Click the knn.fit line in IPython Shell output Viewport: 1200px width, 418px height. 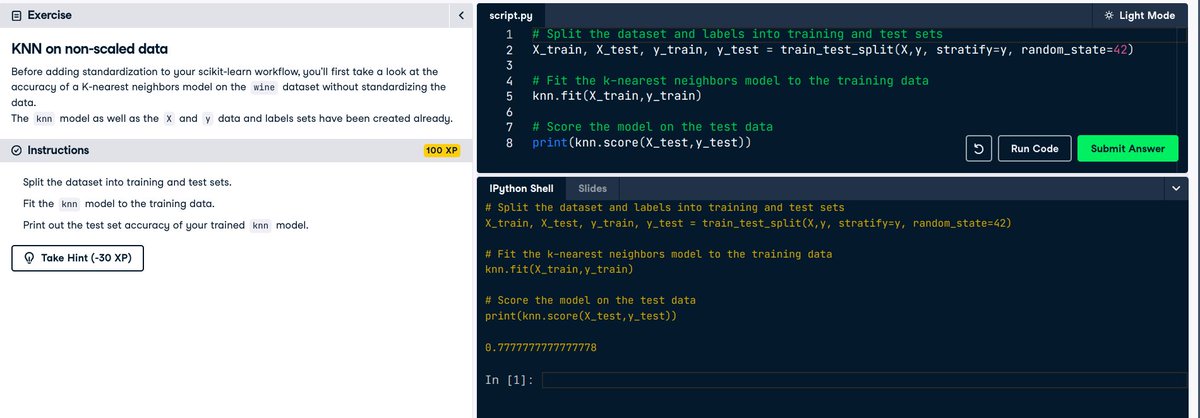click(x=558, y=270)
